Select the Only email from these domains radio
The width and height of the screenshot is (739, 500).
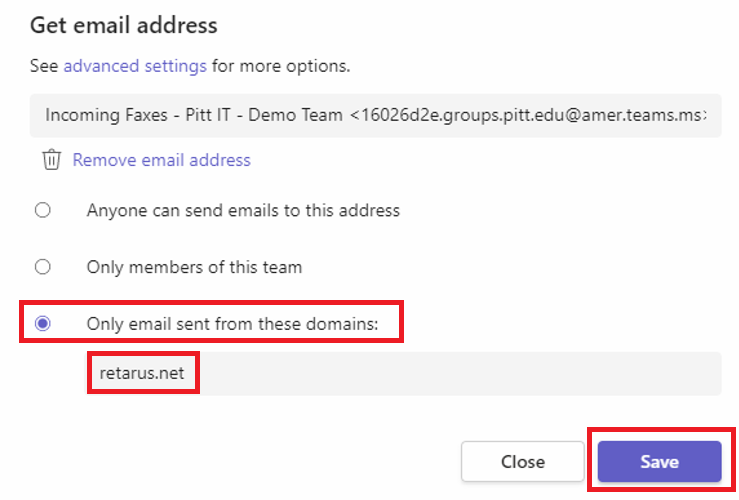[x=43, y=323]
